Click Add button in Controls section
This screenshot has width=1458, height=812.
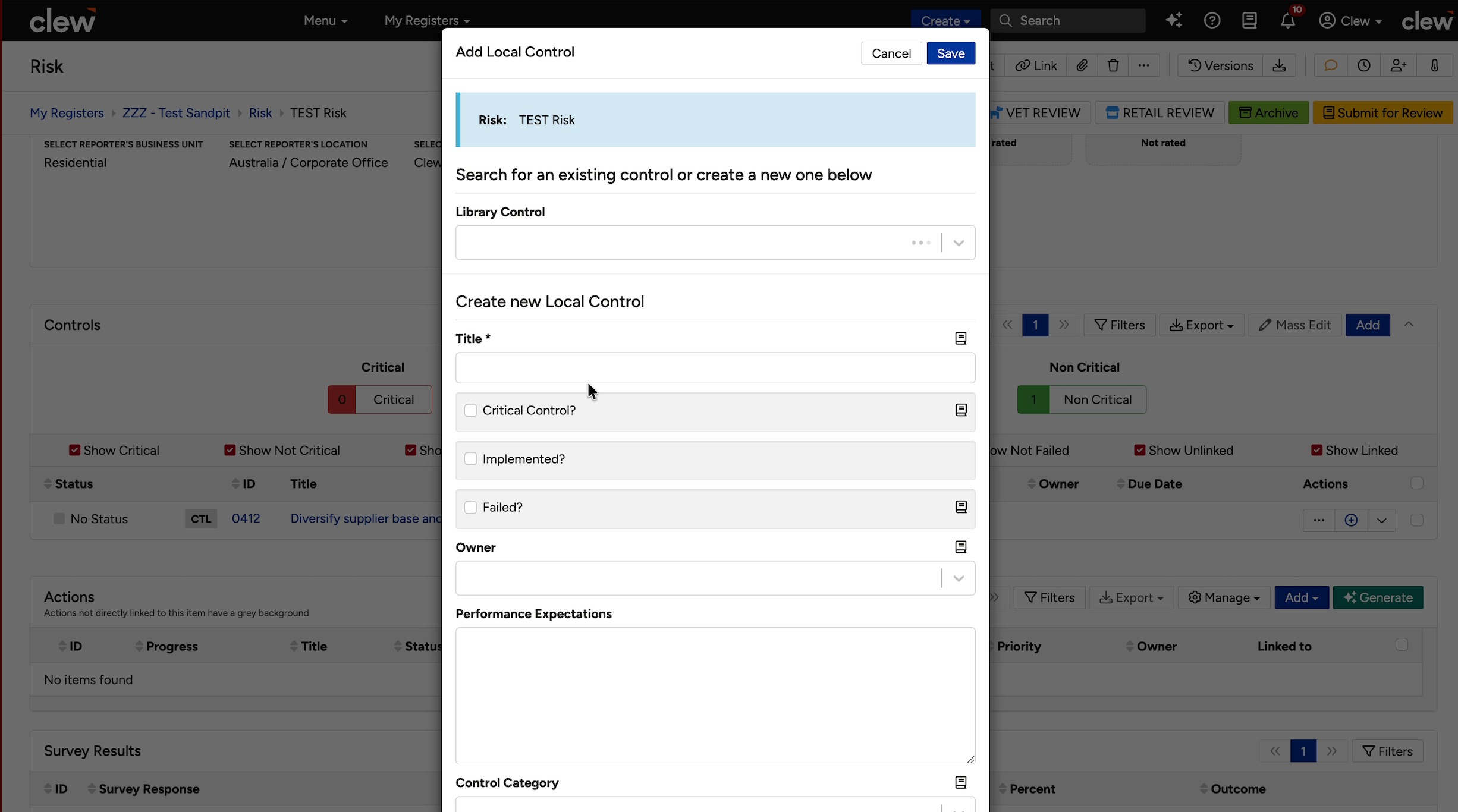pyautogui.click(x=1368, y=325)
